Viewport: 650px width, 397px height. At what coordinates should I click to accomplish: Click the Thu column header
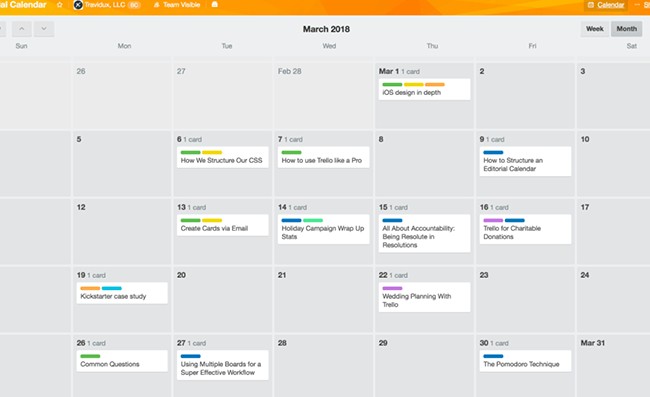click(x=432, y=46)
